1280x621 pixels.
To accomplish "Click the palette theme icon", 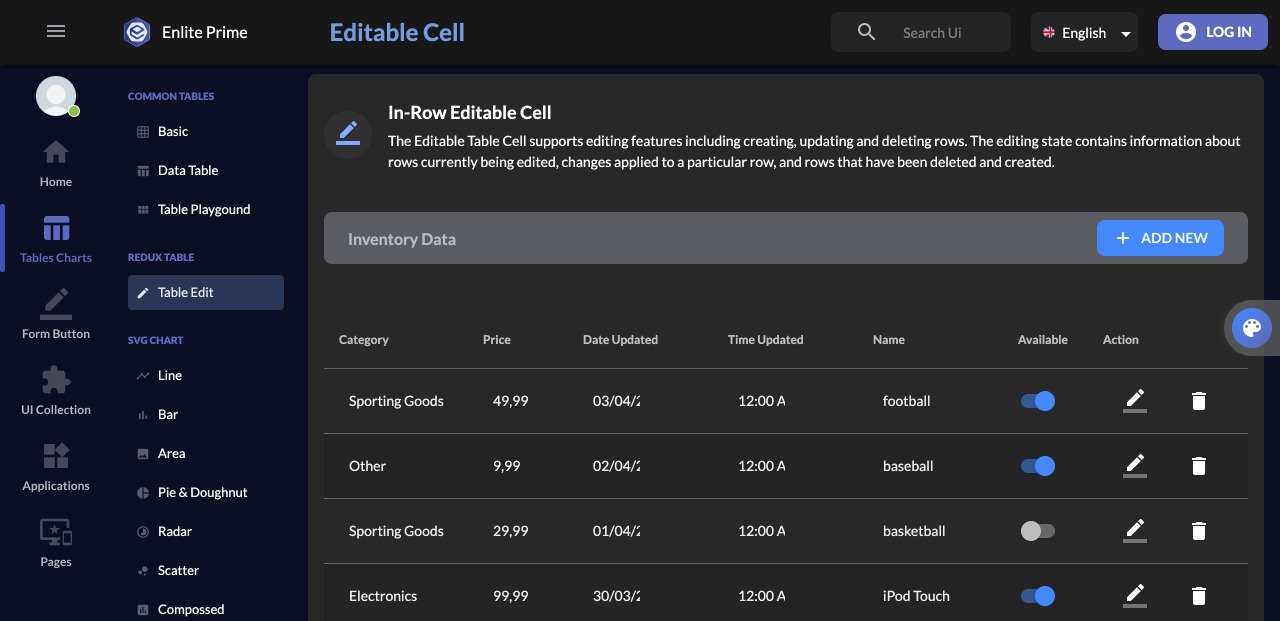I will click(x=1251, y=327).
